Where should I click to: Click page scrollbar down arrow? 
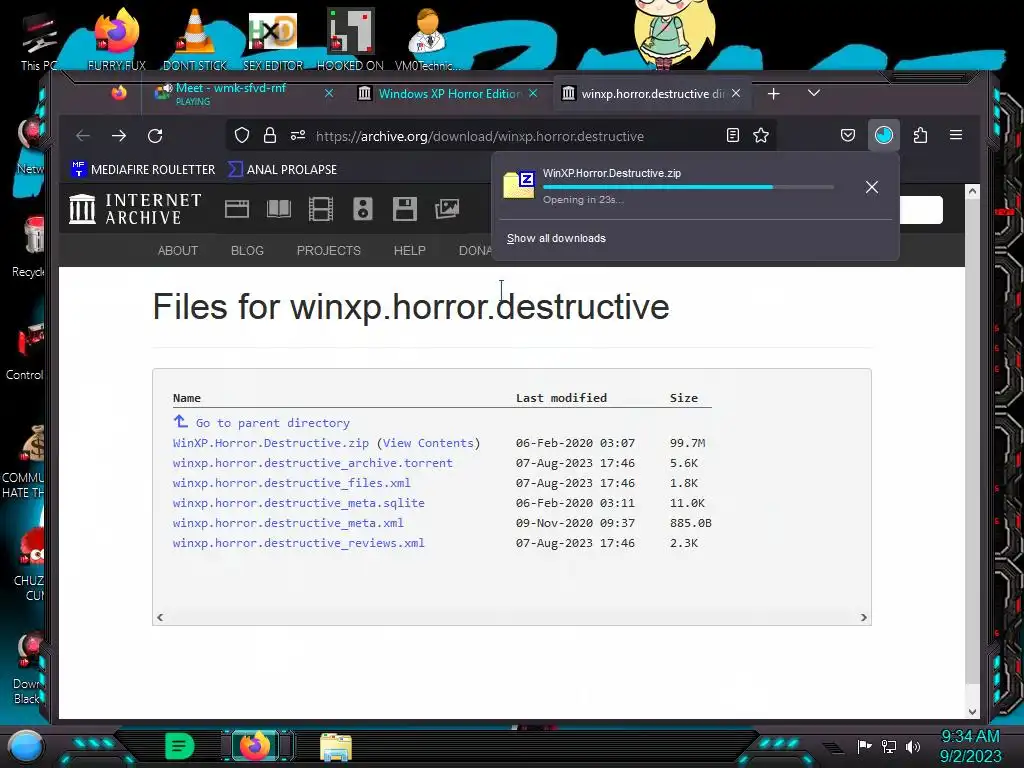coord(972,712)
